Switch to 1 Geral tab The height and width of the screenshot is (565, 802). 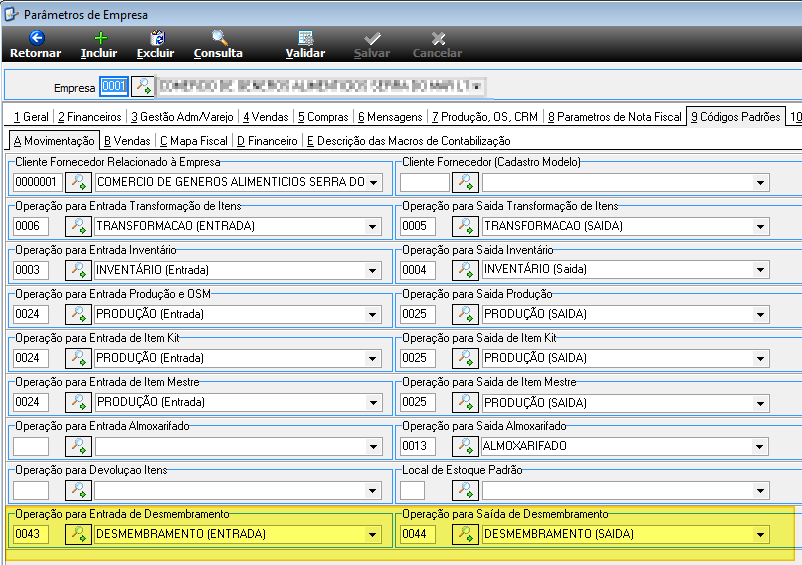coord(31,117)
